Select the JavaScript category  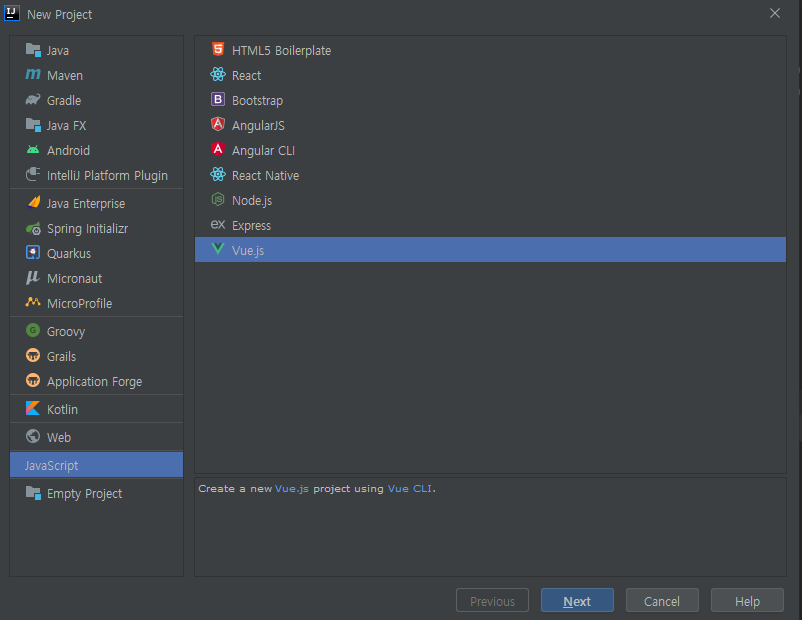click(x=96, y=465)
